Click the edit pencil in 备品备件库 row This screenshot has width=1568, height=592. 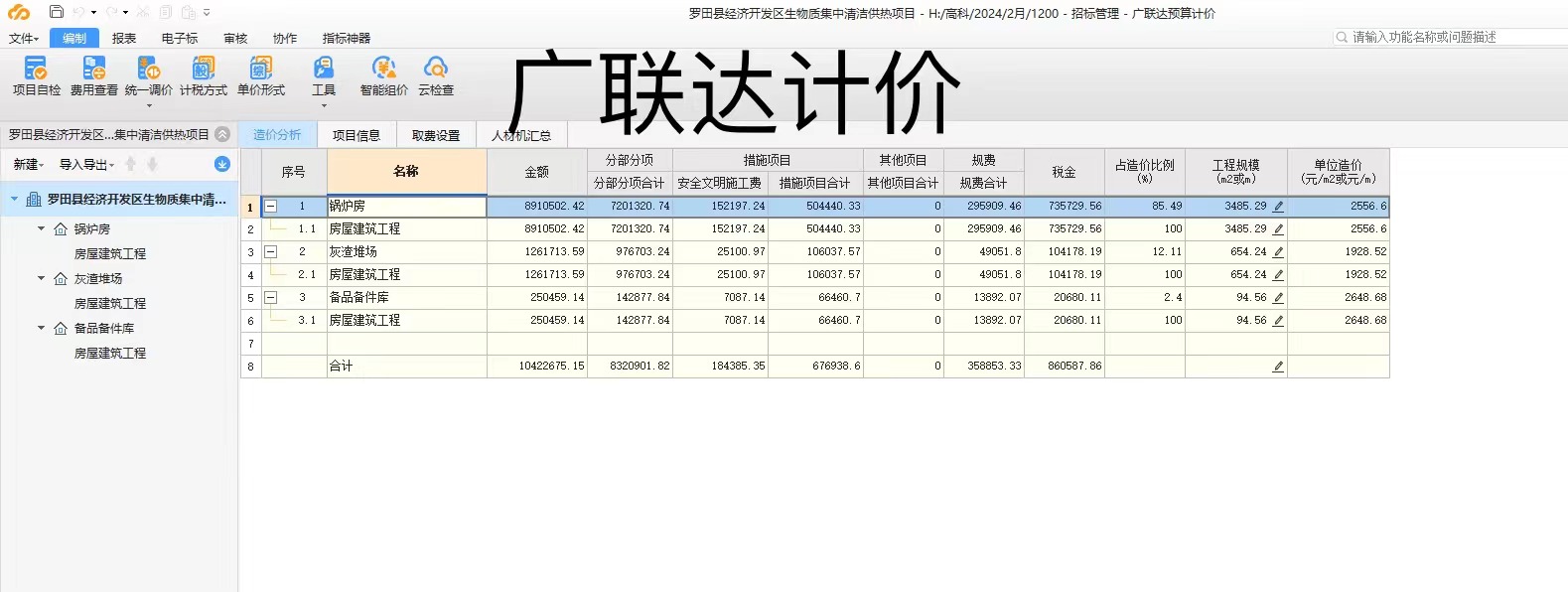[1278, 298]
